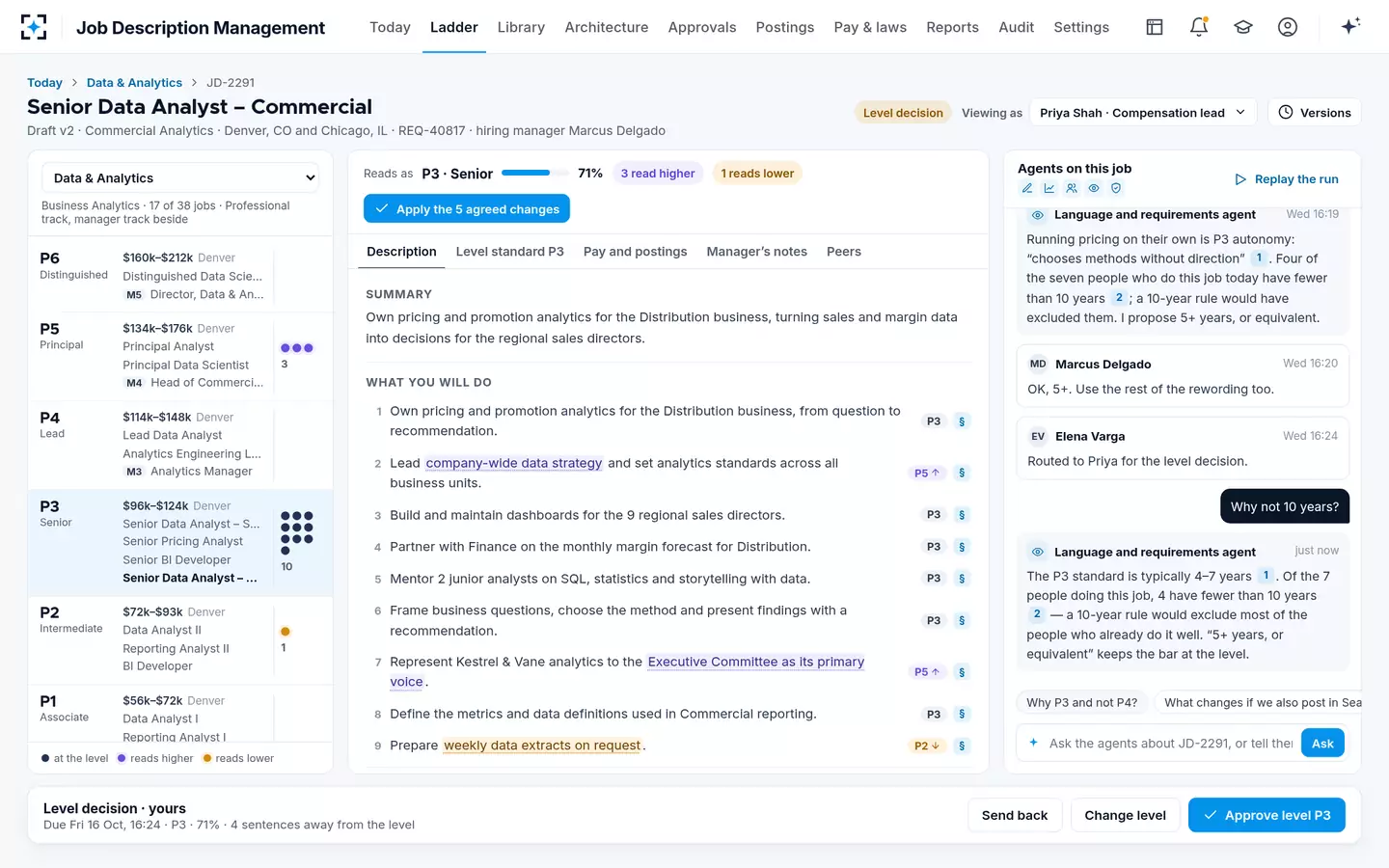The height and width of the screenshot is (868, 1389).
Task: Open the Viewing as Priya Shah dropdown
Action: (1143, 113)
